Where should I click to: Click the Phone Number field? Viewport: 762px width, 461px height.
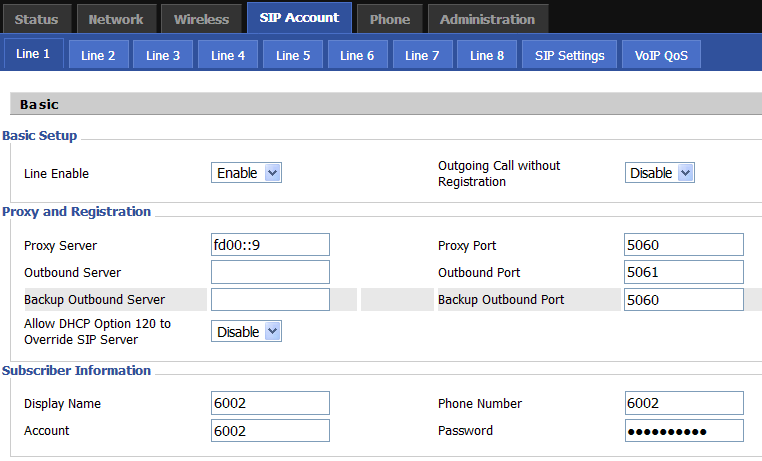tap(683, 403)
